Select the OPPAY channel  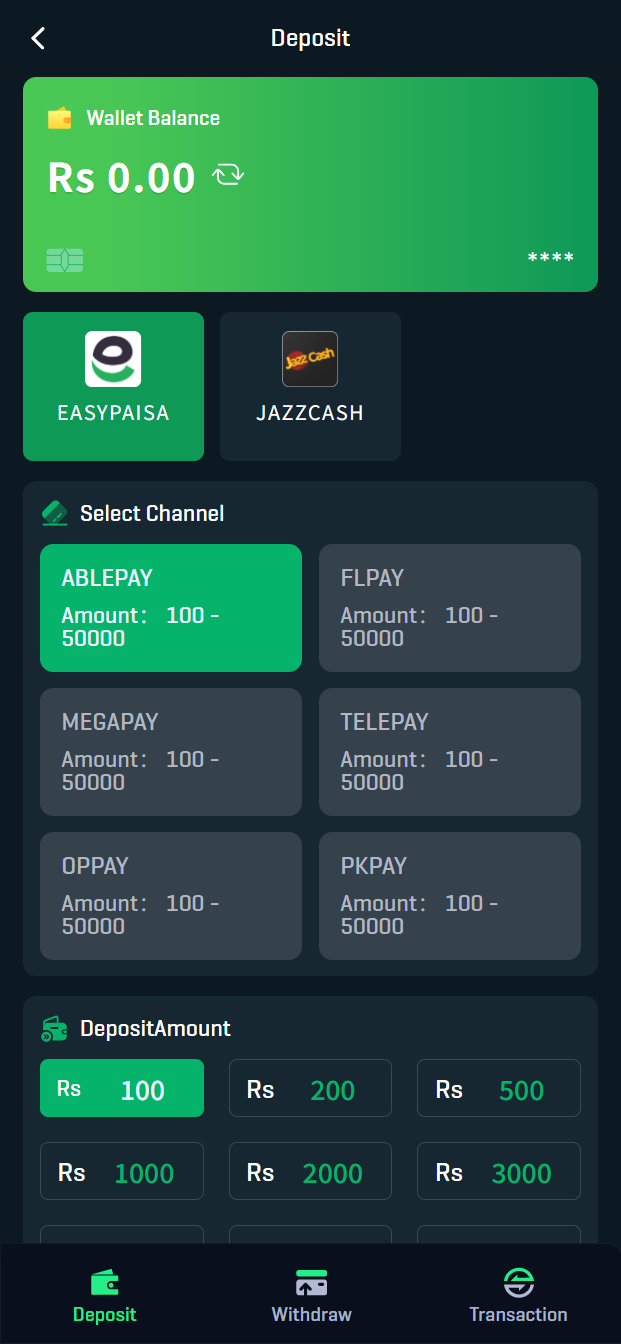(171, 896)
